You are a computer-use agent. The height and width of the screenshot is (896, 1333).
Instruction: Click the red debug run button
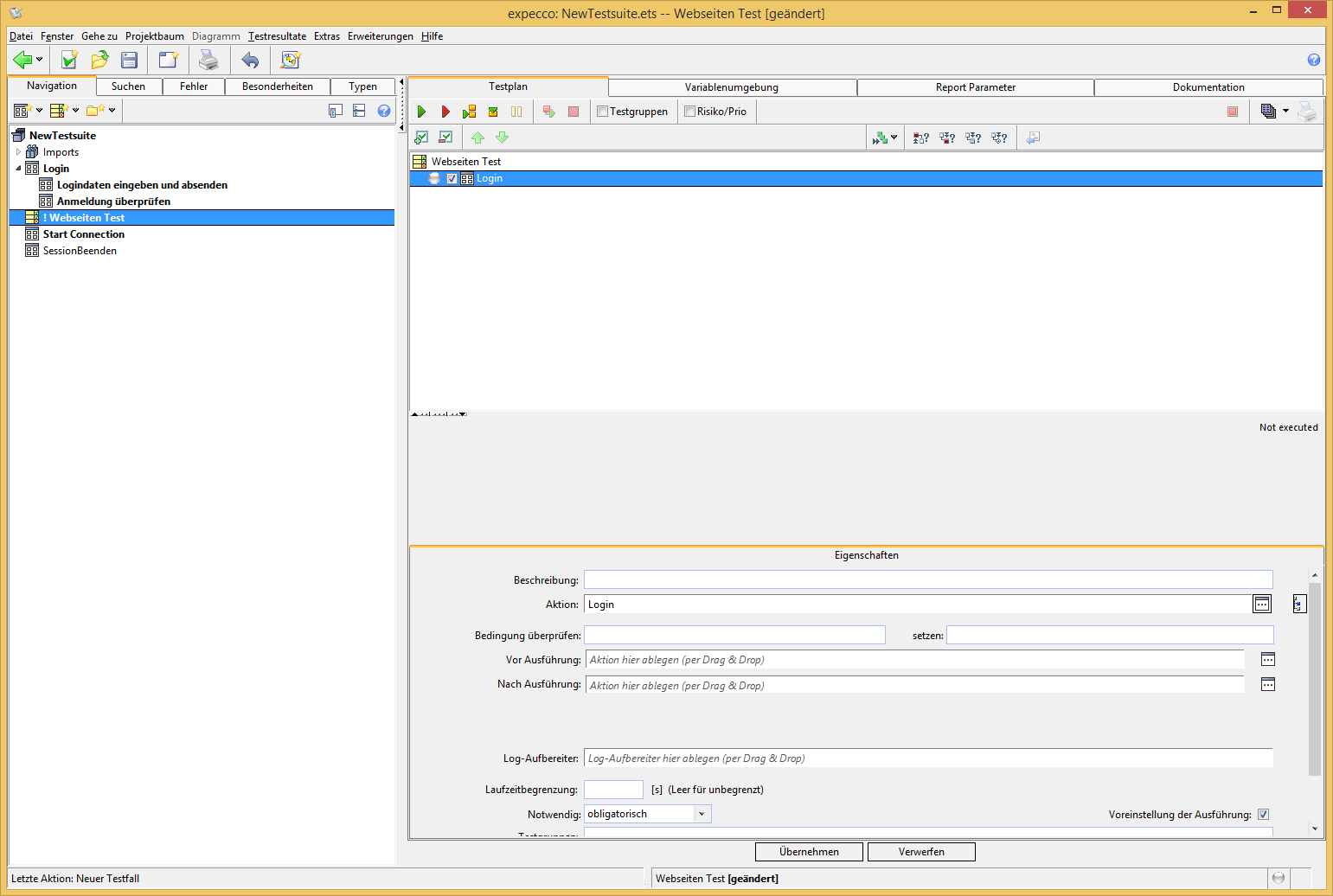[445, 112]
